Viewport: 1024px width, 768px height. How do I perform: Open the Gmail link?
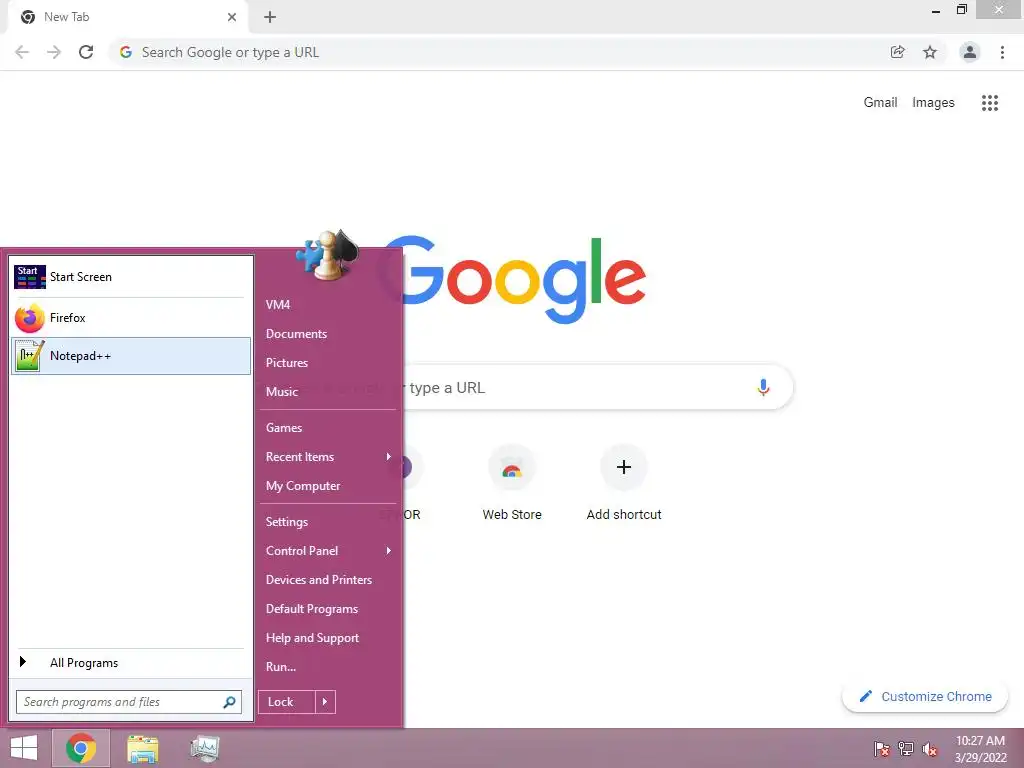pyautogui.click(x=880, y=103)
